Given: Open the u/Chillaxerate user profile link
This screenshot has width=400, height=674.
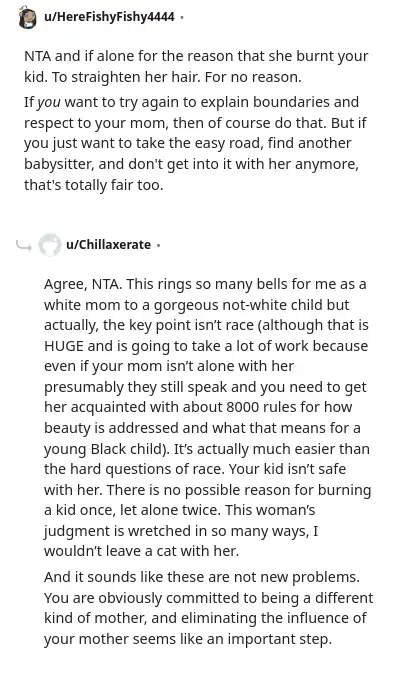Looking at the screenshot, I should coord(108,245).
